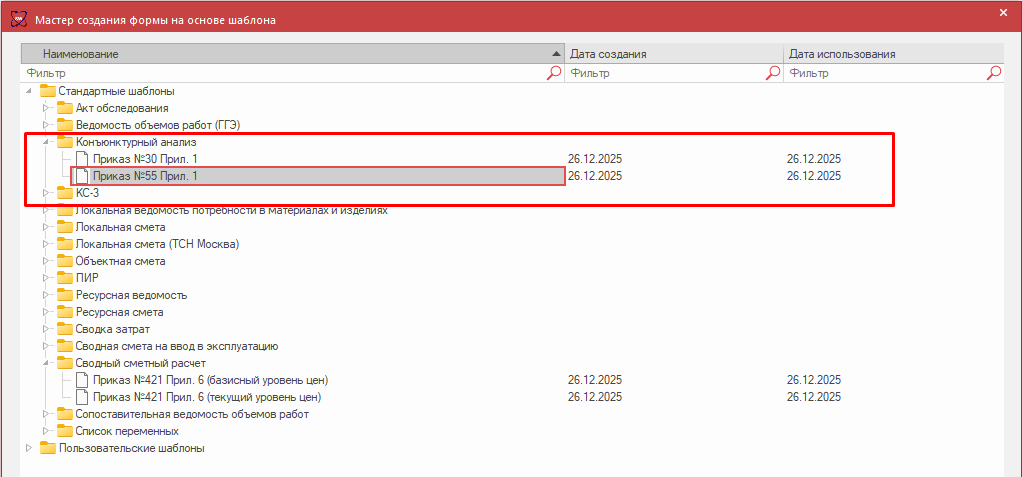The height and width of the screenshot is (477, 1022).
Task: Expand the Пользовательские шаблоны node
Action: point(28,448)
